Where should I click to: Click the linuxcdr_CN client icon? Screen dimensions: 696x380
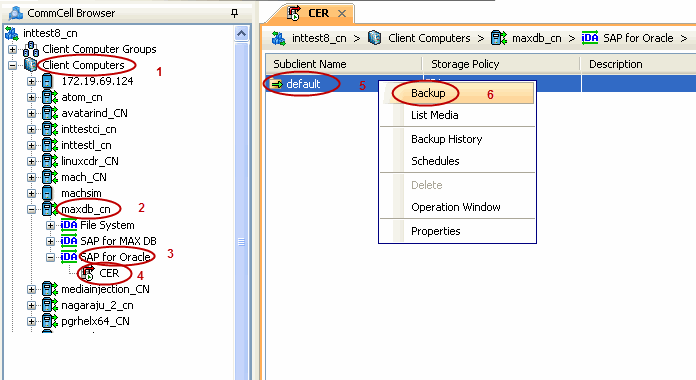point(50,161)
